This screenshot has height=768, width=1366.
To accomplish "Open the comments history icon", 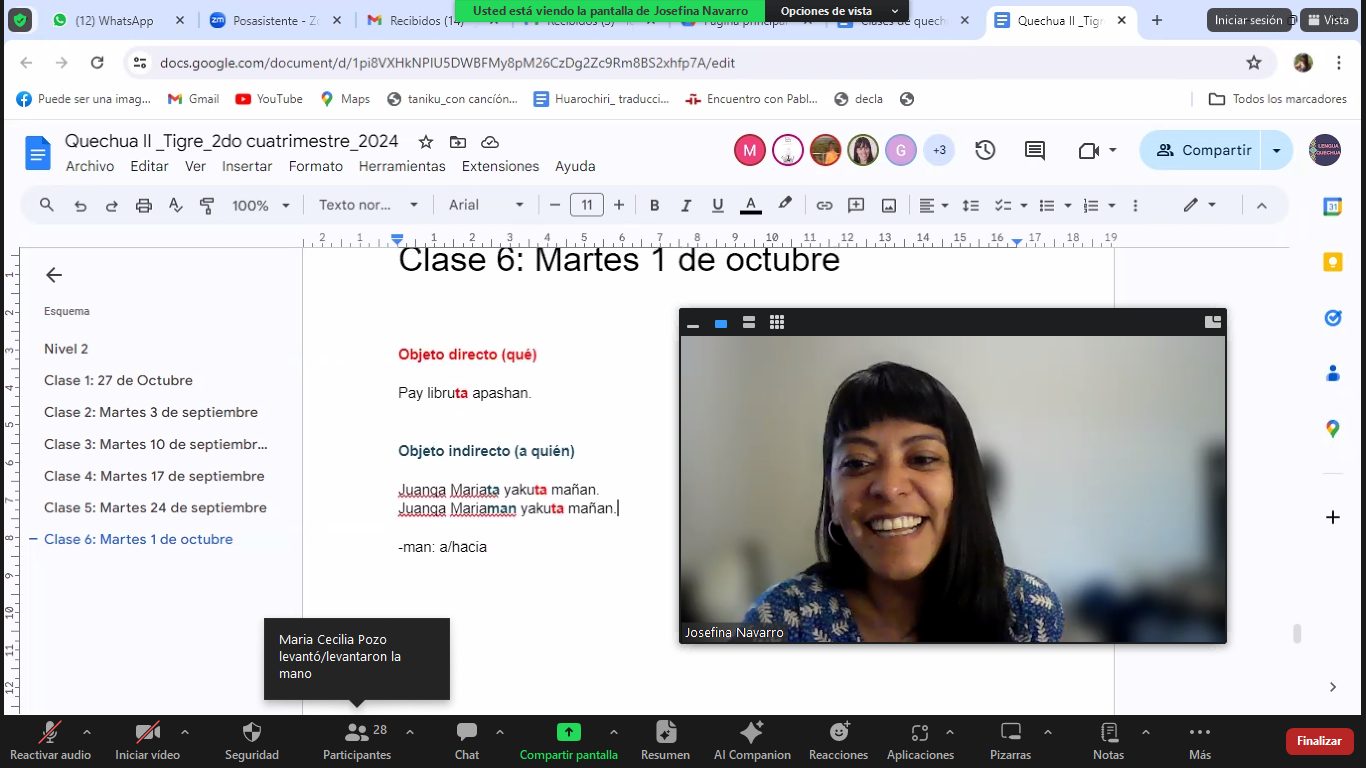I will [x=1035, y=150].
